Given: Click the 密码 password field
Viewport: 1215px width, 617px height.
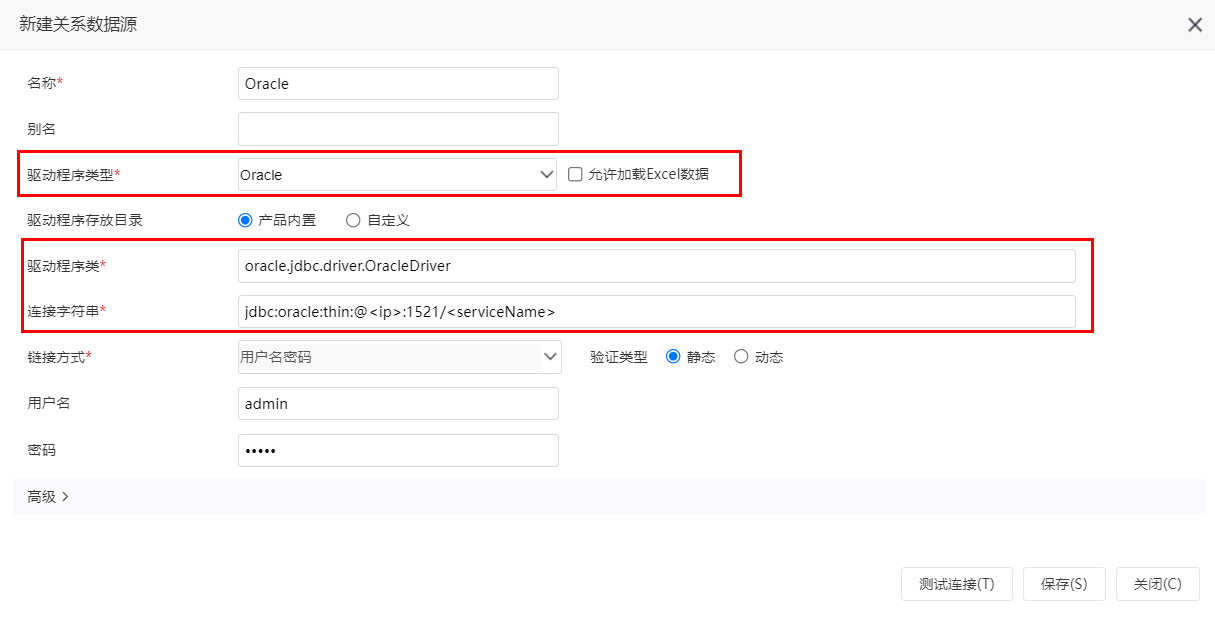Looking at the screenshot, I should (x=398, y=450).
